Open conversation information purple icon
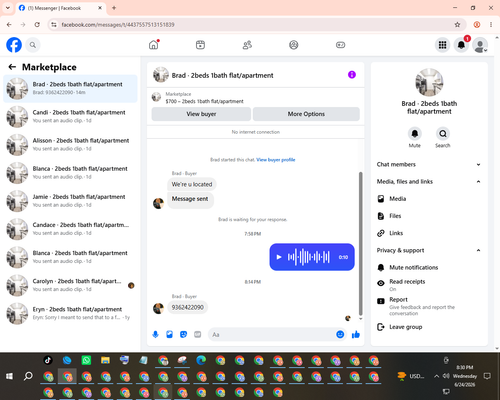This screenshot has width=500, height=400. point(352,75)
